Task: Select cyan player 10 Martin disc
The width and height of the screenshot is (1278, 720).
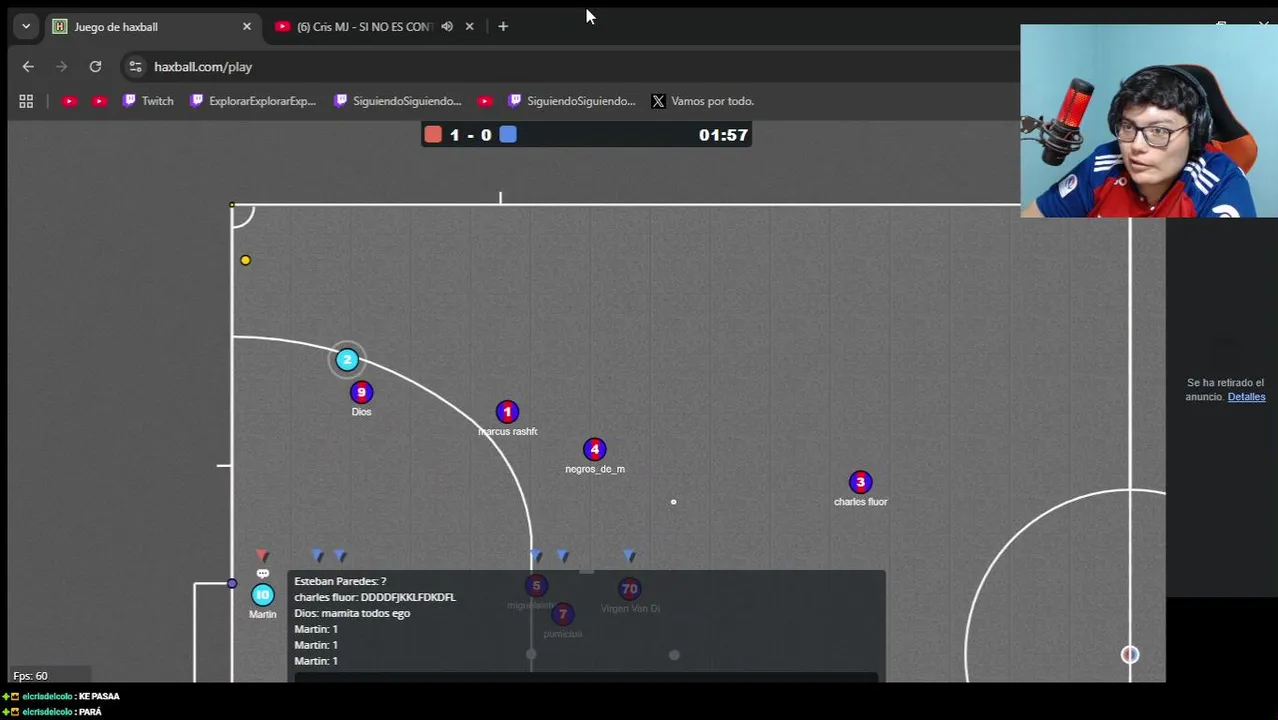Action: (262, 595)
